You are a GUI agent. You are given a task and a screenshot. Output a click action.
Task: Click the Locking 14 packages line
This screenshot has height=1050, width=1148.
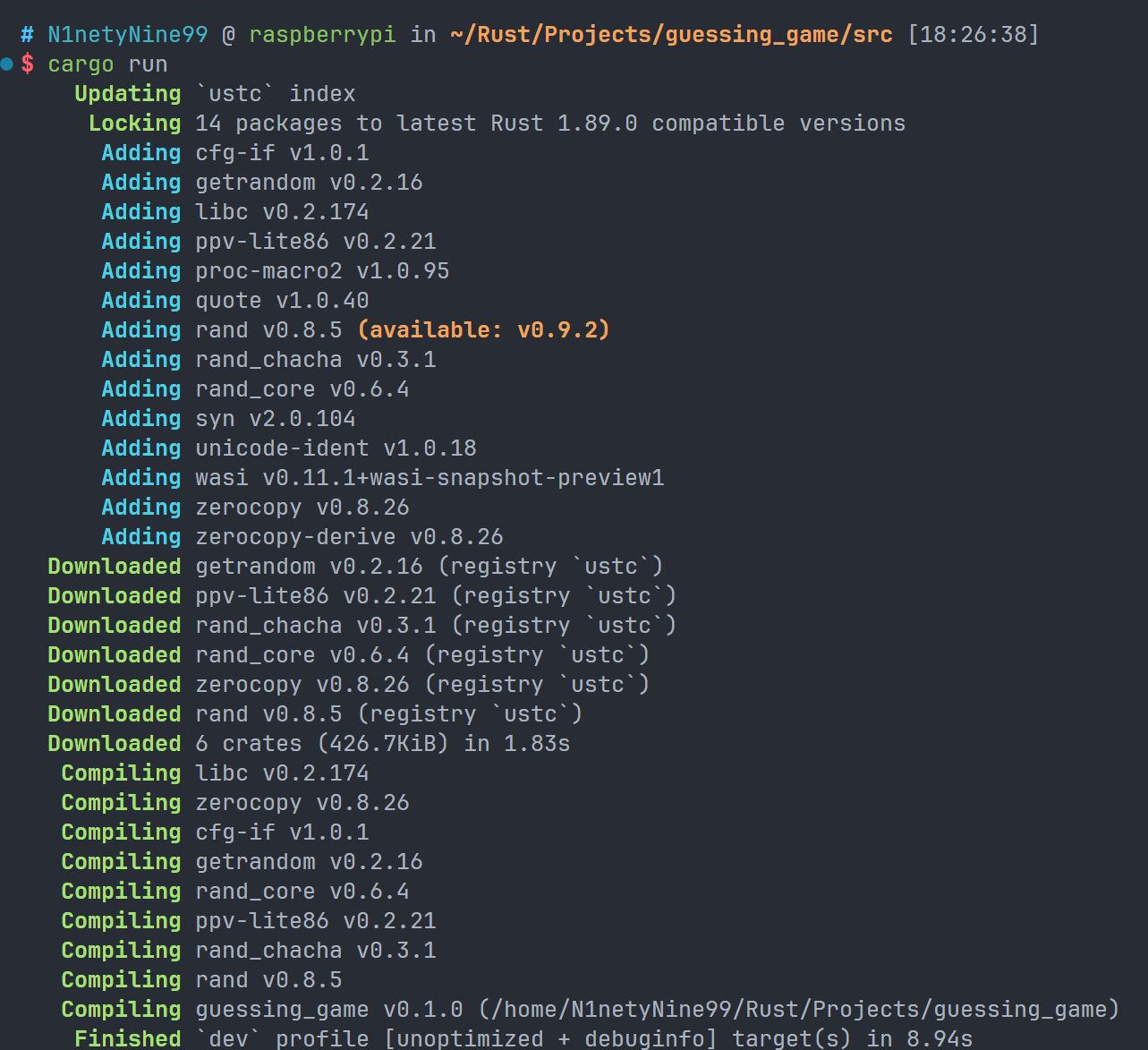pyautogui.click(x=497, y=124)
